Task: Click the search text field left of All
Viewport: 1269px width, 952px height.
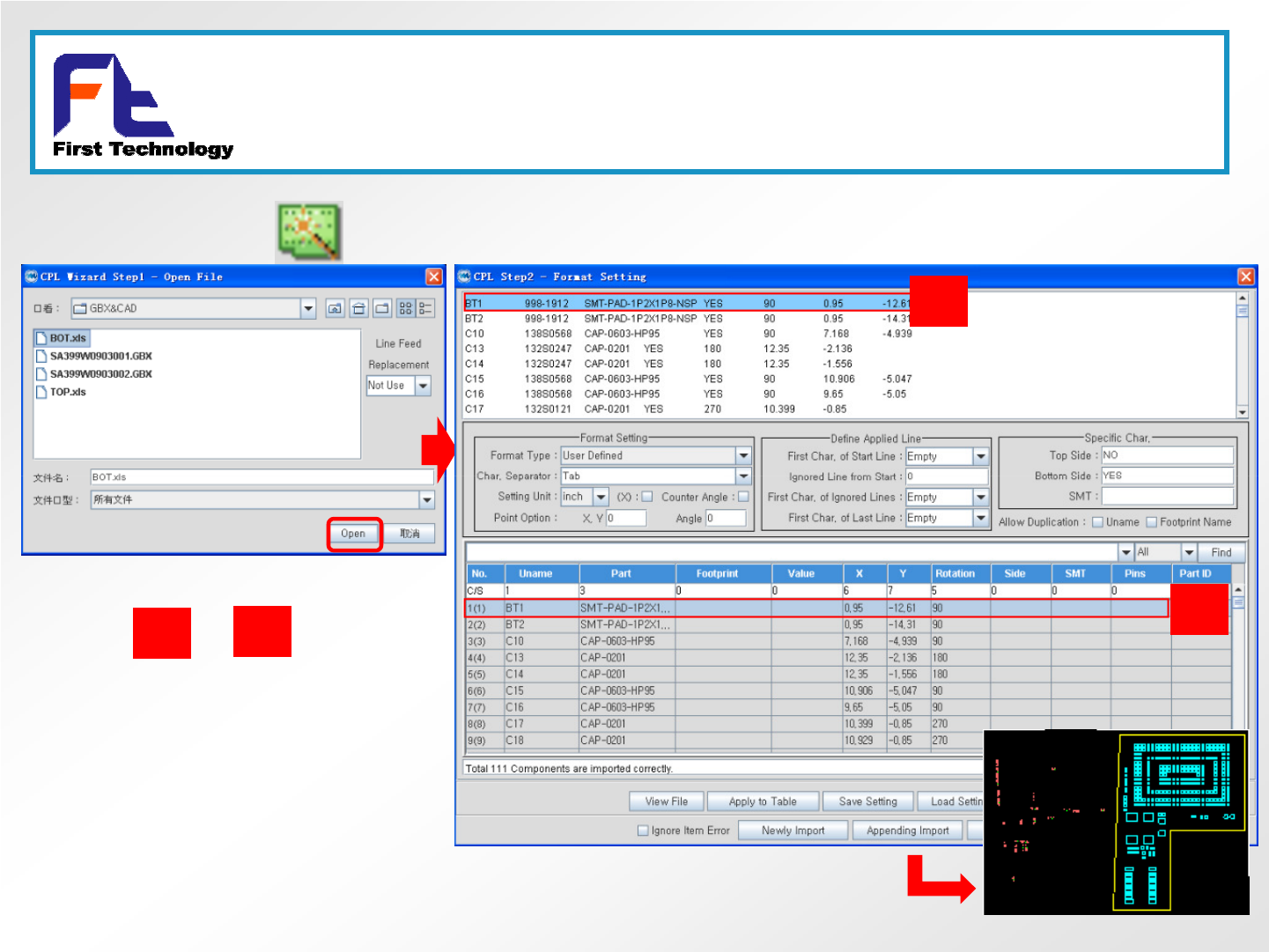Action: [793, 552]
